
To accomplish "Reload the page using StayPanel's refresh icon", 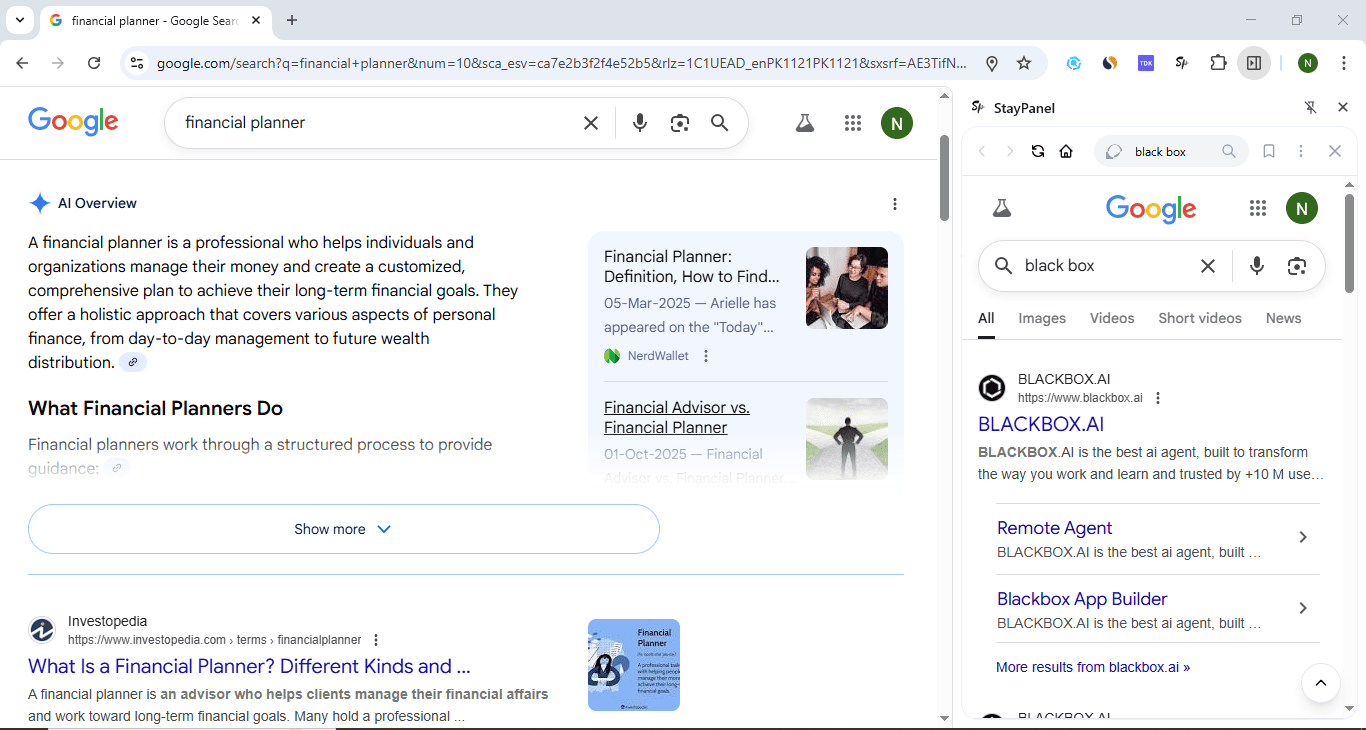I will click(x=1038, y=151).
